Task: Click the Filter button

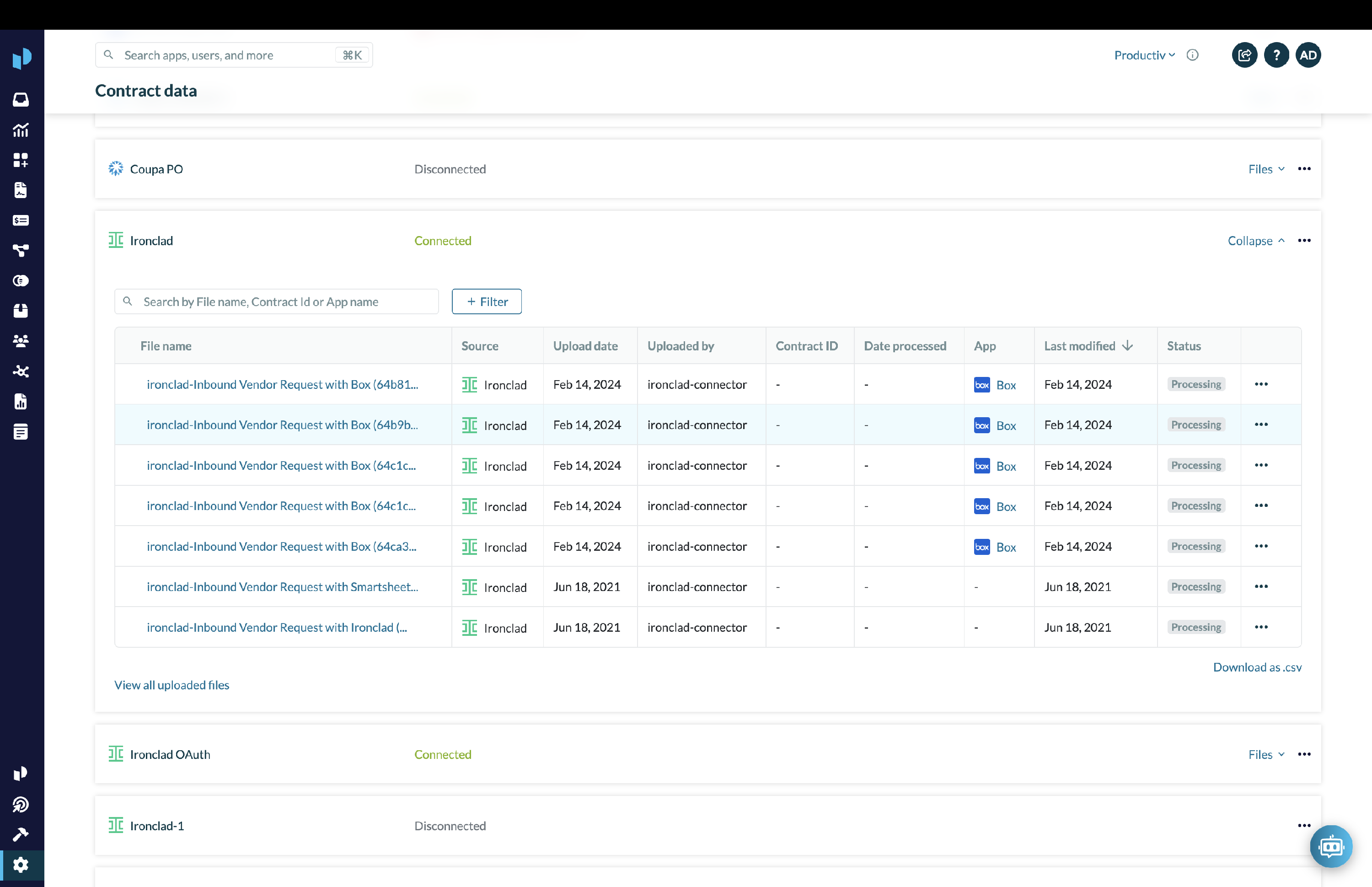Action: (487, 302)
